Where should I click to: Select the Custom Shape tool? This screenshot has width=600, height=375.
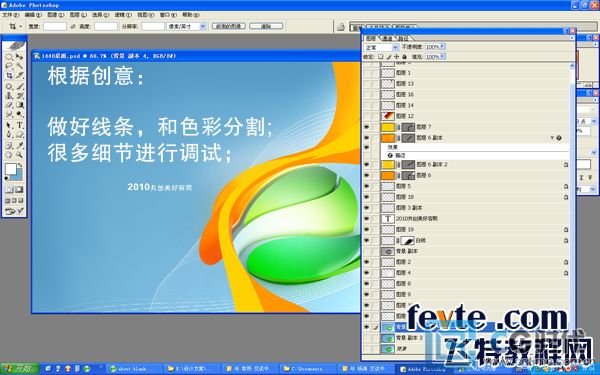pyautogui.click(x=20, y=134)
